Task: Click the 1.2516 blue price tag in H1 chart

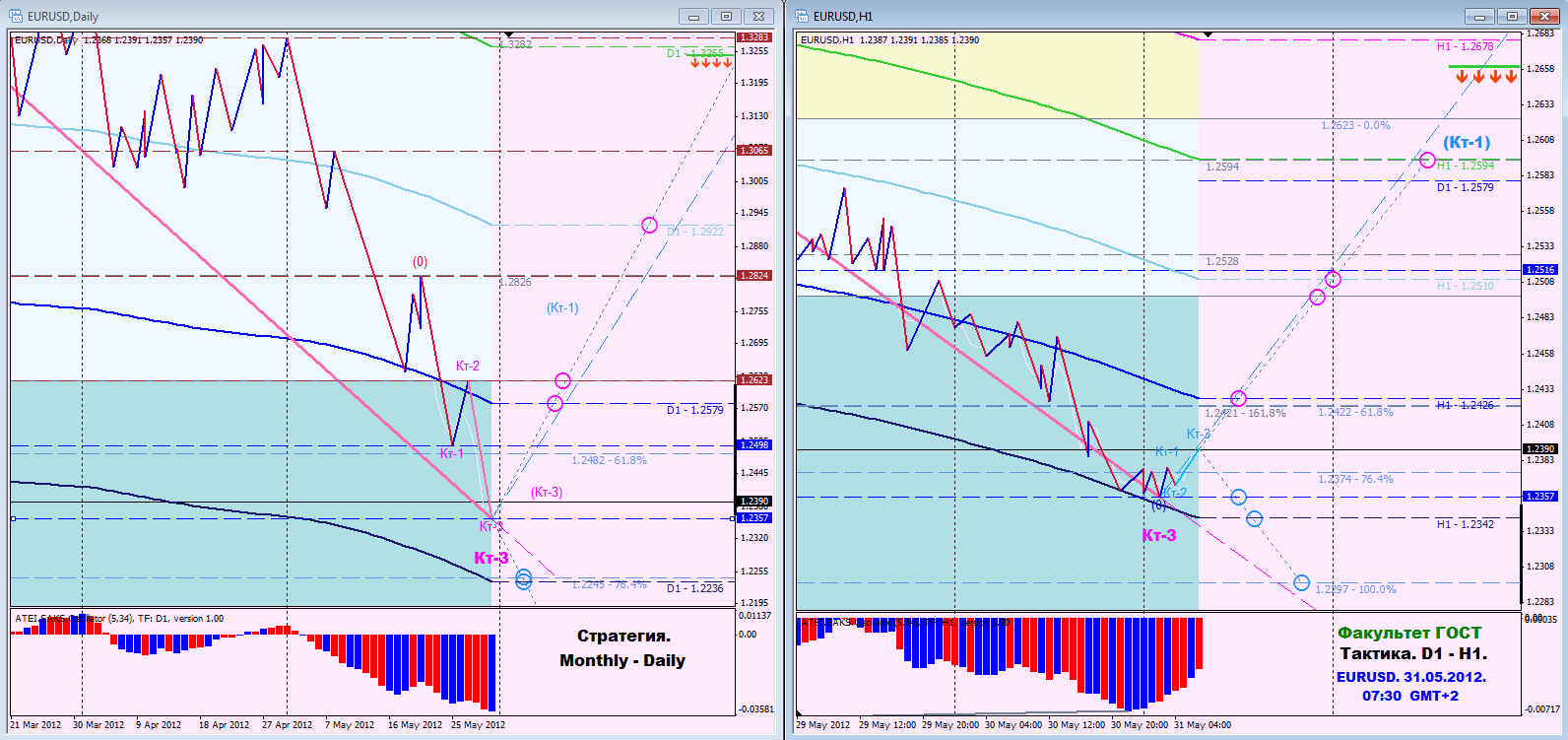Action: 1539,269
